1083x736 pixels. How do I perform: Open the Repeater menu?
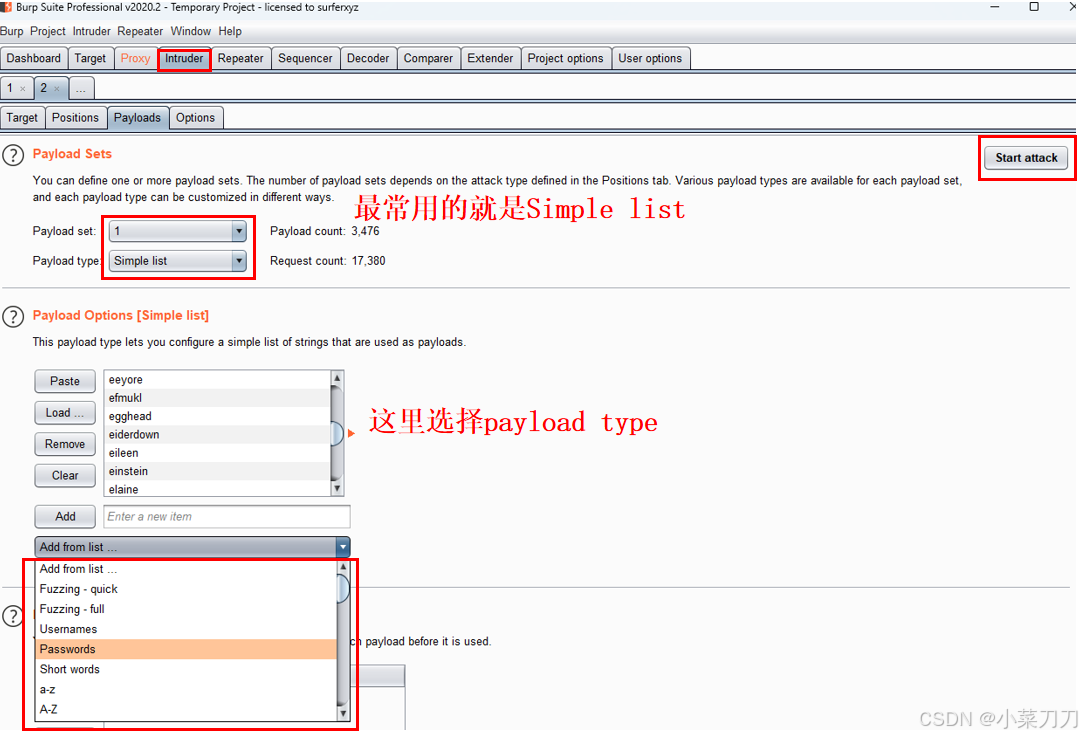pyautogui.click(x=140, y=31)
